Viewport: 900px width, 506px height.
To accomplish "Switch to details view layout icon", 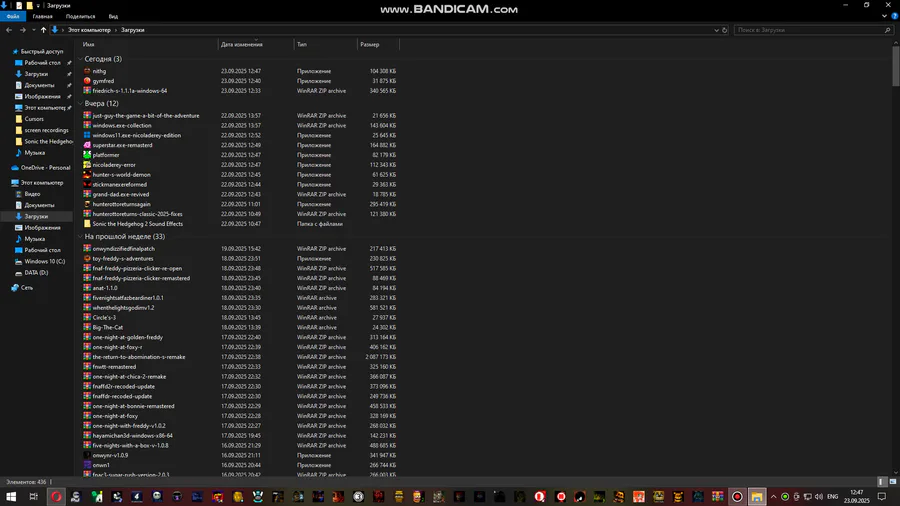I will (x=882, y=482).
